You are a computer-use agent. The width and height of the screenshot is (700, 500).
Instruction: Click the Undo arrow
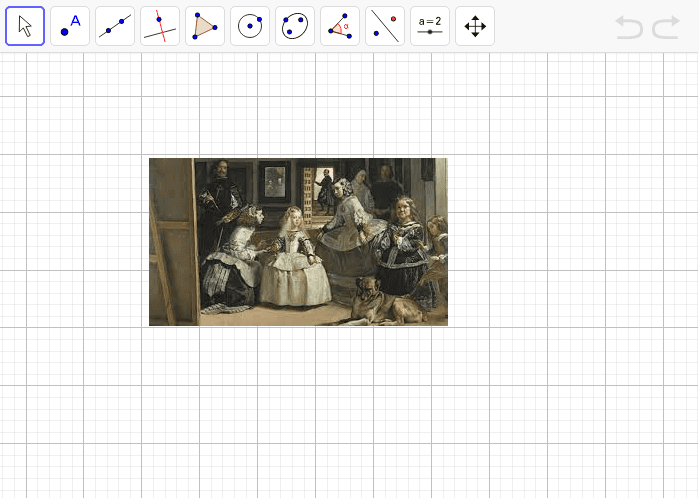[x=629, y=27]
